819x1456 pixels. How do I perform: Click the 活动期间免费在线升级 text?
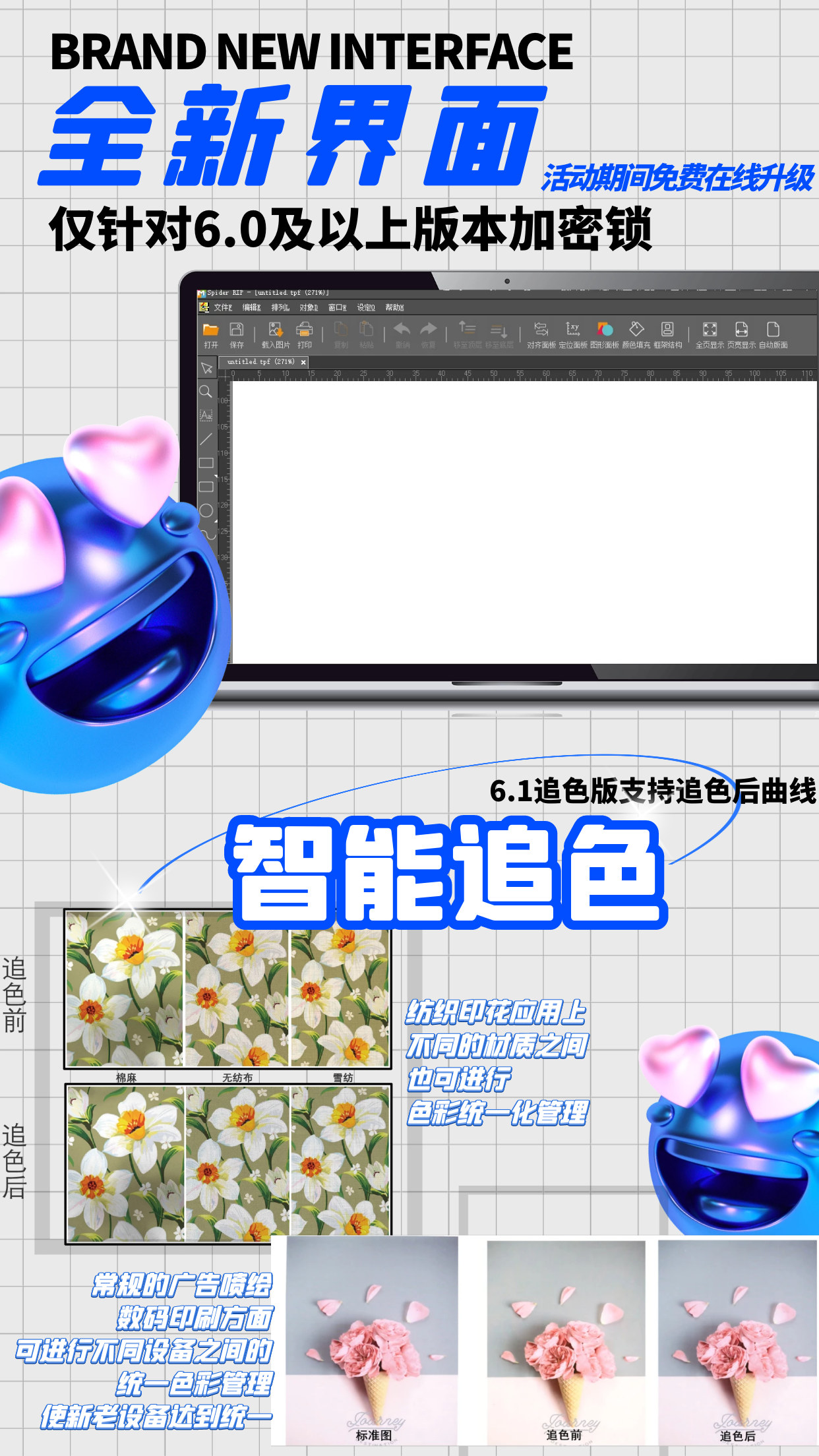pos(678,178)
